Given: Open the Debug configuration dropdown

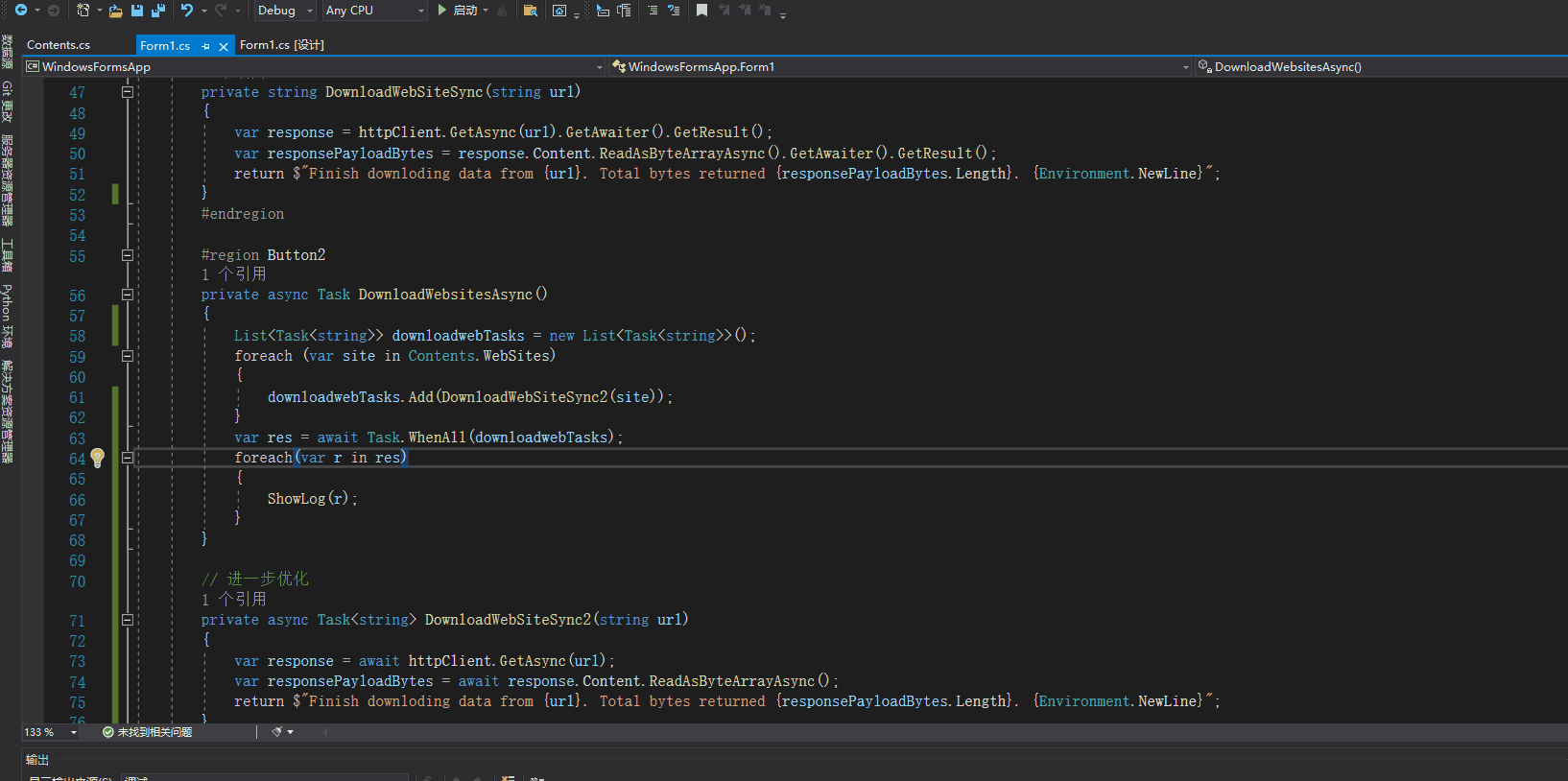Looking at the screenshot, I should (285, 11).
